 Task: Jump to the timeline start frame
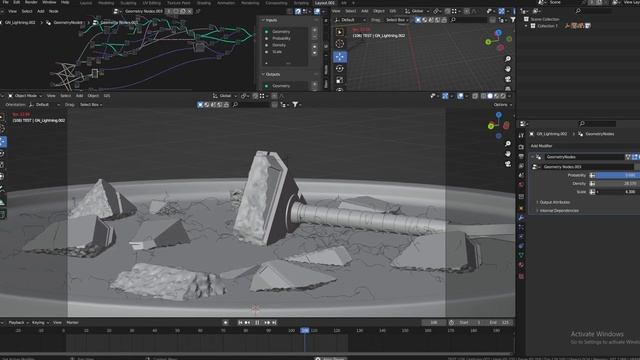(x=240, y=322)
